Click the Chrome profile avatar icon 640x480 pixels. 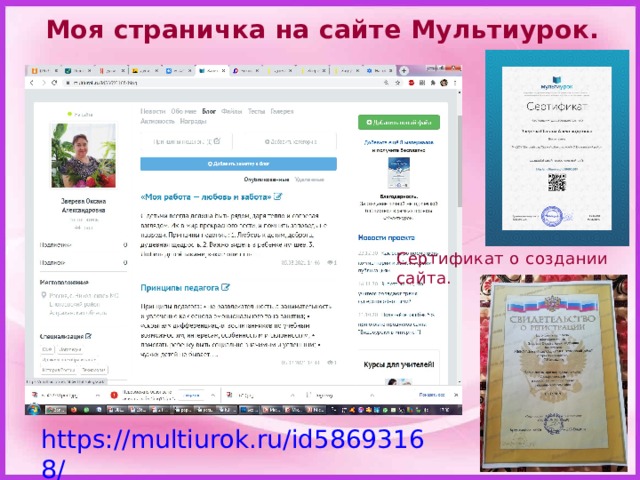(x=444, y=83)
